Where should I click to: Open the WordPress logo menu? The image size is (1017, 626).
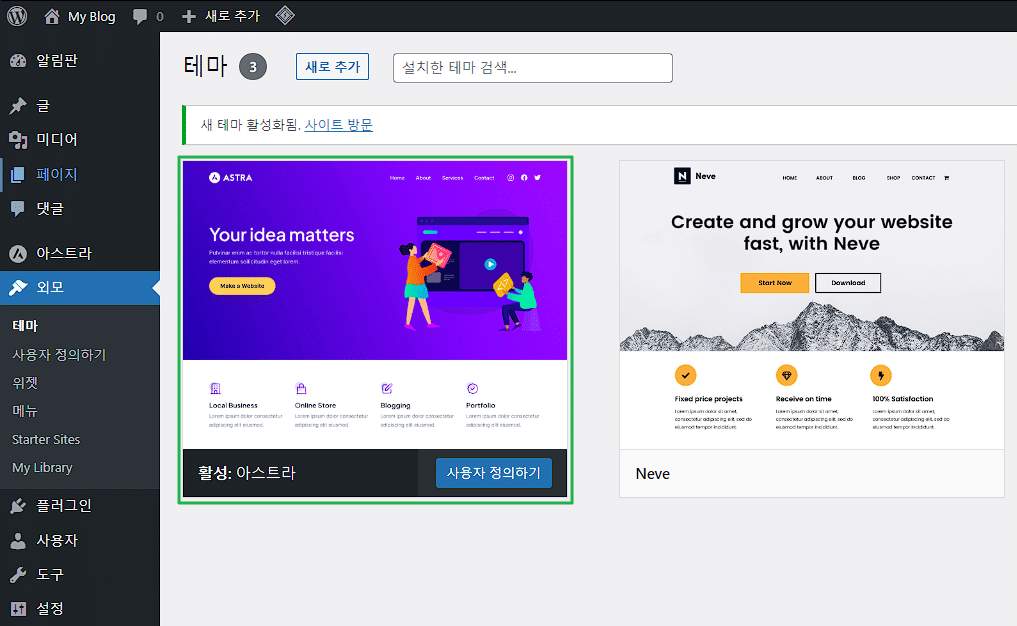click(17, 16)
